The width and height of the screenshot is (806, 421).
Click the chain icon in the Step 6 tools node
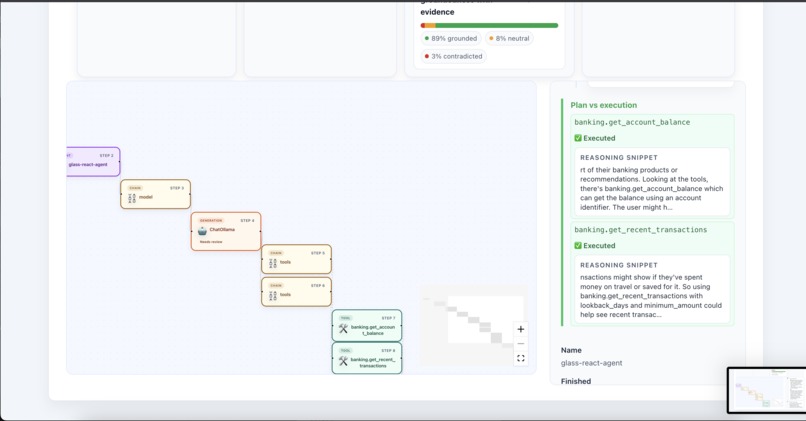point(272,296)
